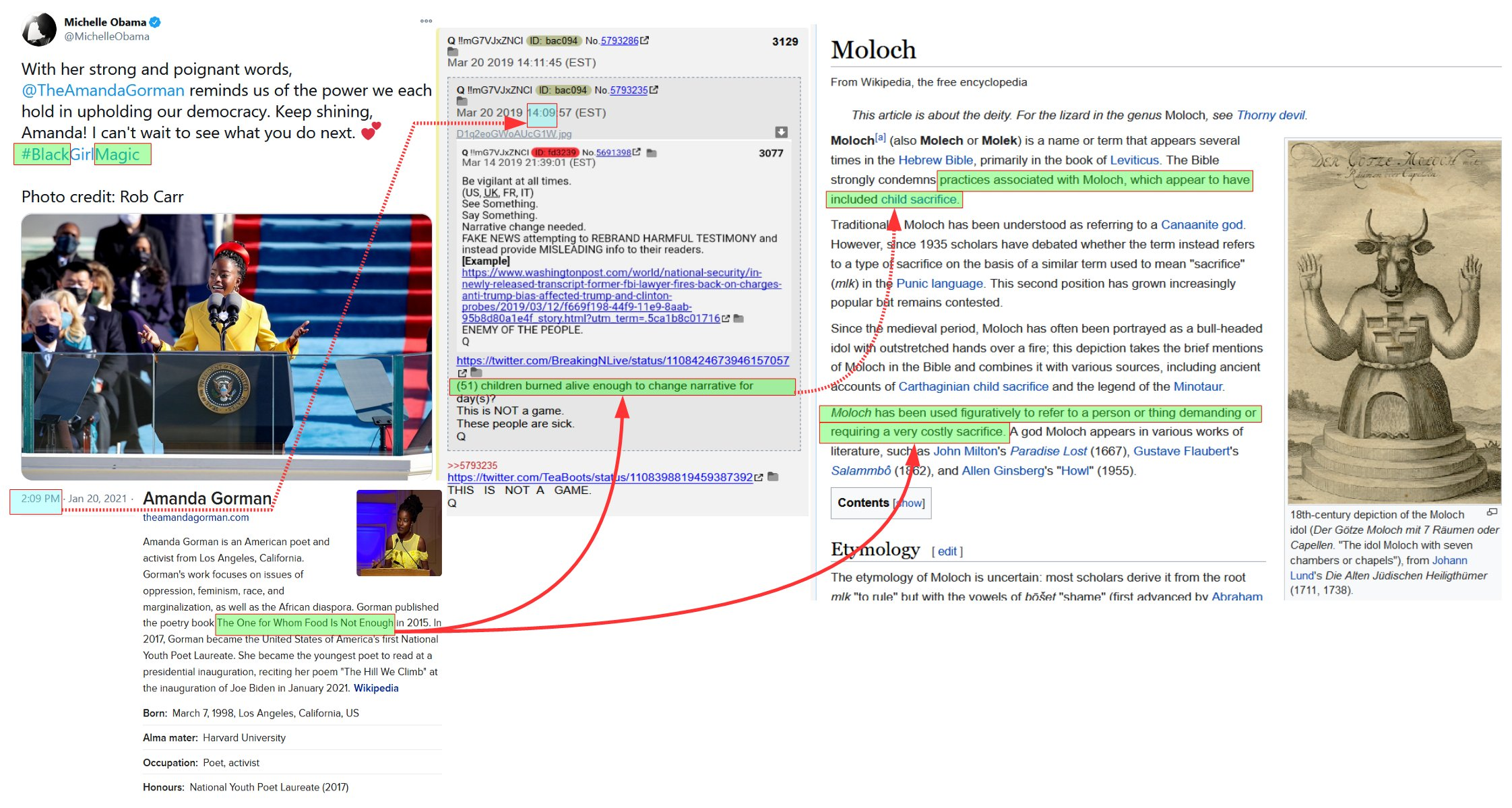This screenshot has width=1512, height=808.
Task: Click Michelle Obama's profile avatar
Action: click(39, 30)
